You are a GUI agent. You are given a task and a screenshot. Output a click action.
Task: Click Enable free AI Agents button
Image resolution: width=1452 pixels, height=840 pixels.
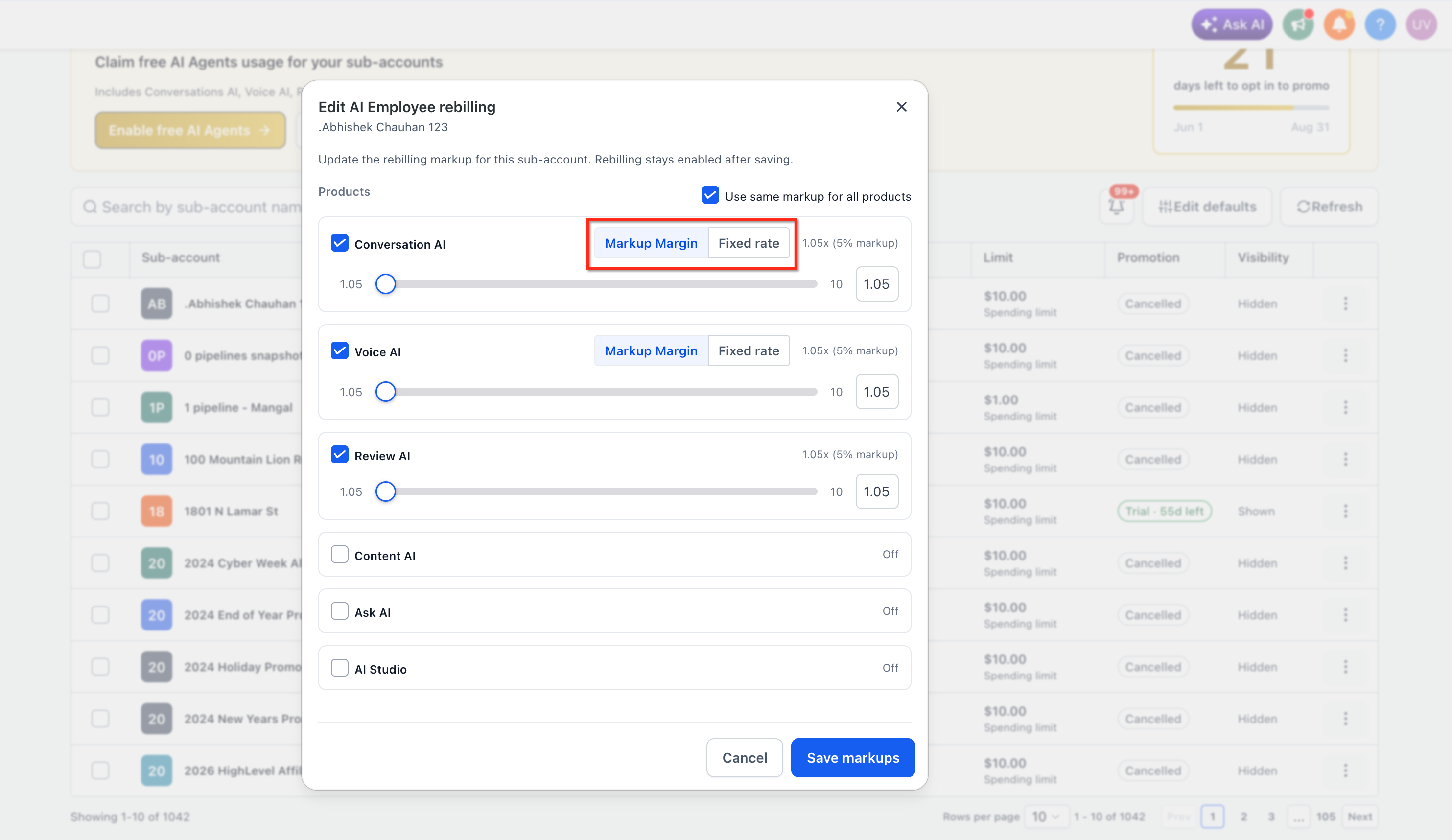click(190, 130)
